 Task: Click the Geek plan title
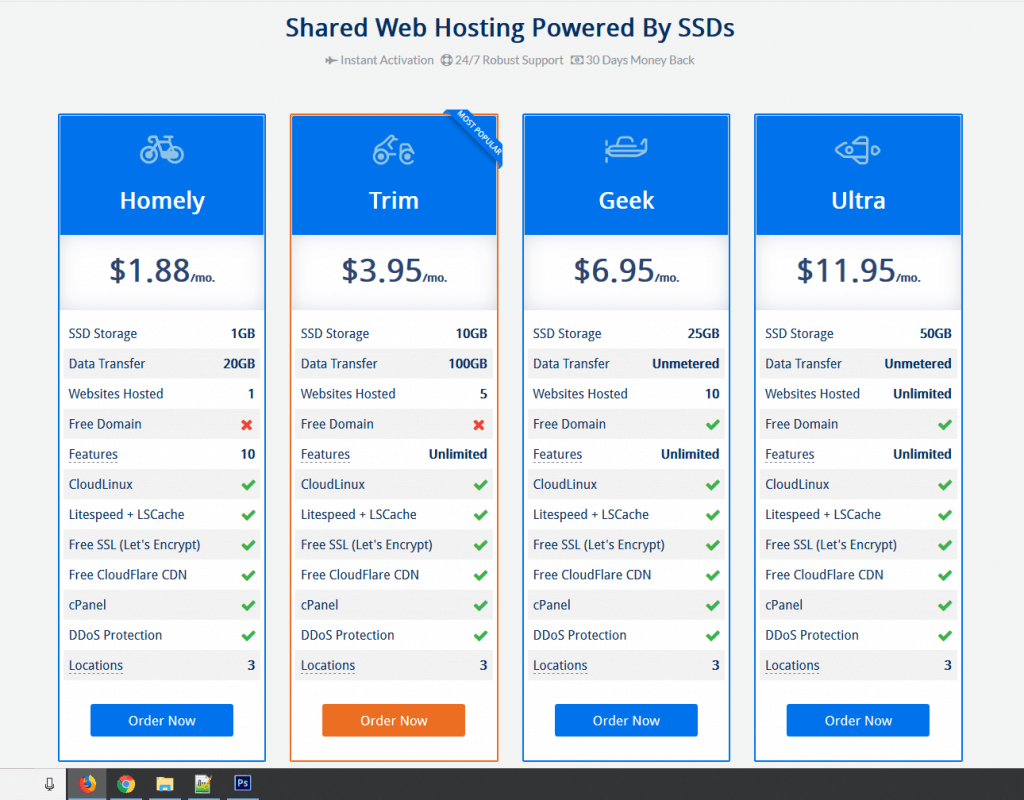click(x=626, y=200)
